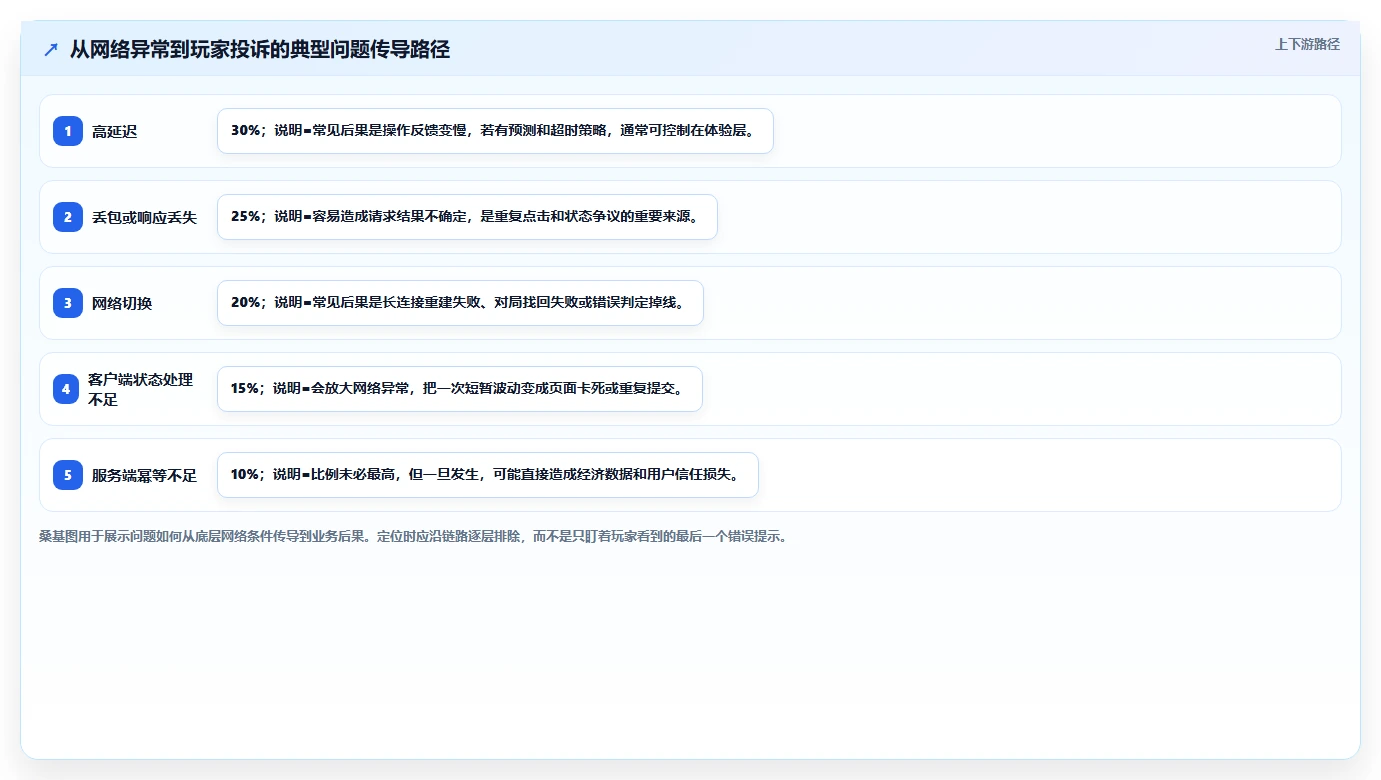Click the arrow icon beside the panel title
This screenshot has height=780, width=1381.
pyautogui.click(x=51, y=50)
